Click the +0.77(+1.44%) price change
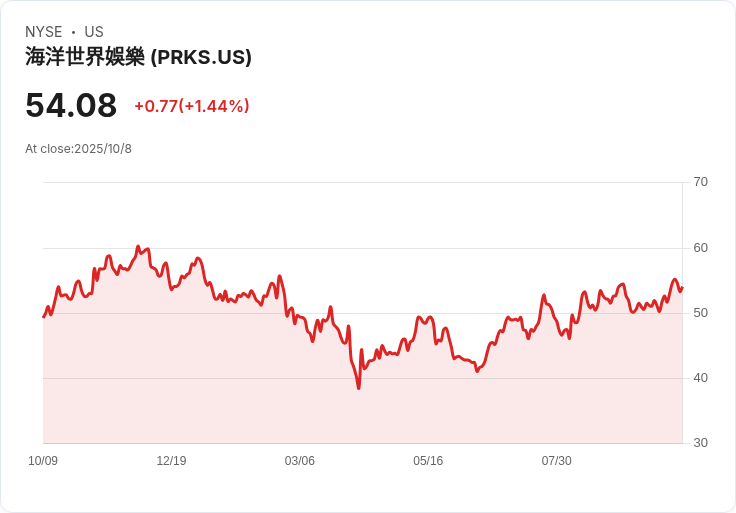Screen dimensions: 736x513 coord(191,106)
